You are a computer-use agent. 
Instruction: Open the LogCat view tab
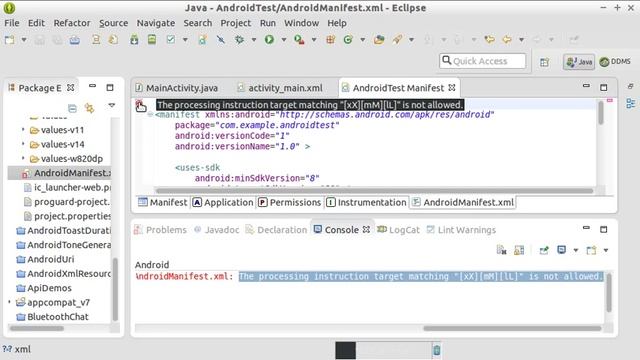coord(398,230)
